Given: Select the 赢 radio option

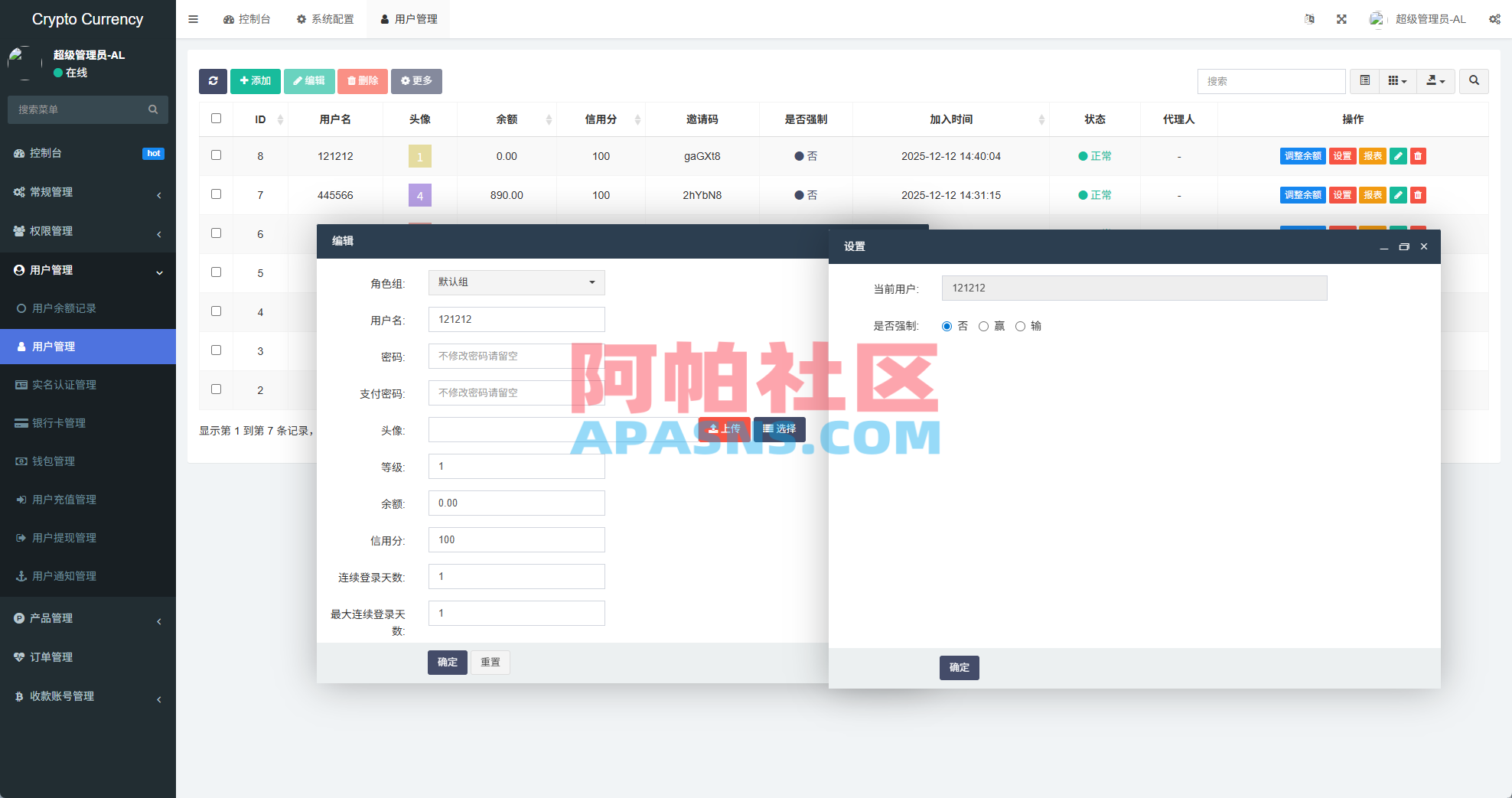Looking at the screenshot, I should tap(983, 327).
